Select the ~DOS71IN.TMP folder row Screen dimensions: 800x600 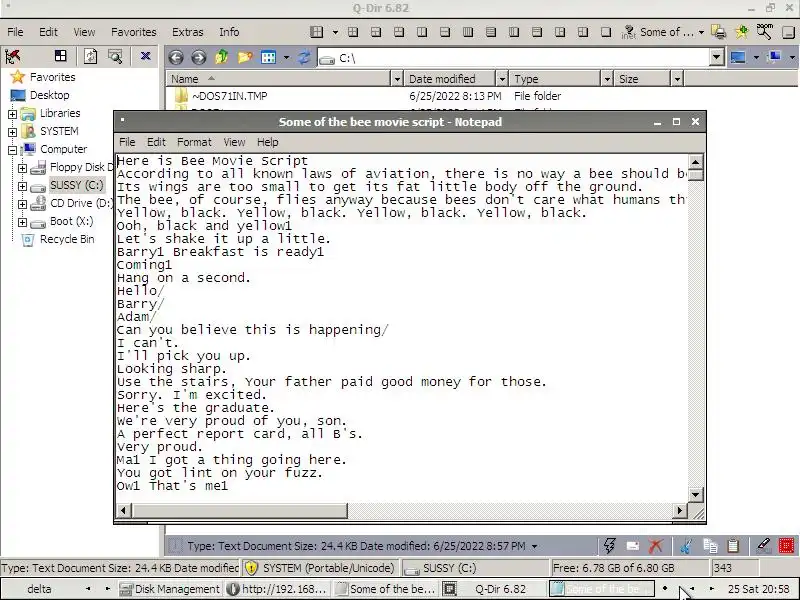click(230, 96)
